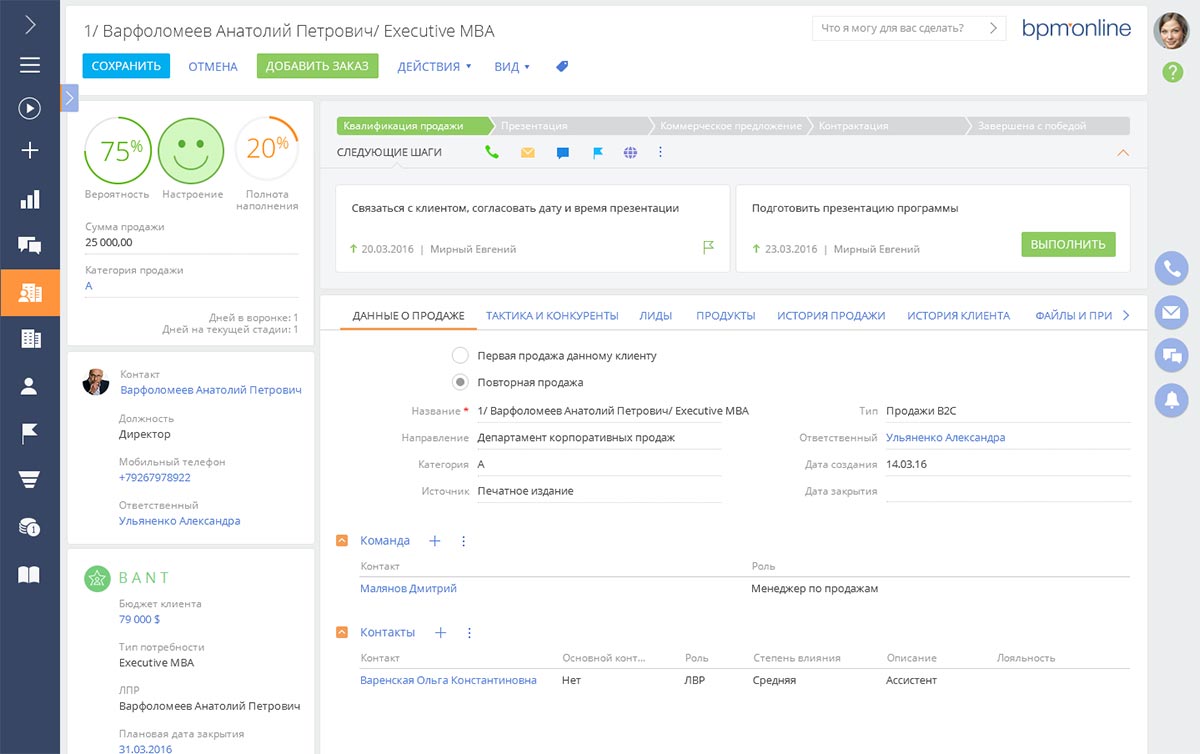Switch to the ПРОДУКТЫ tab

click(725, 316)
